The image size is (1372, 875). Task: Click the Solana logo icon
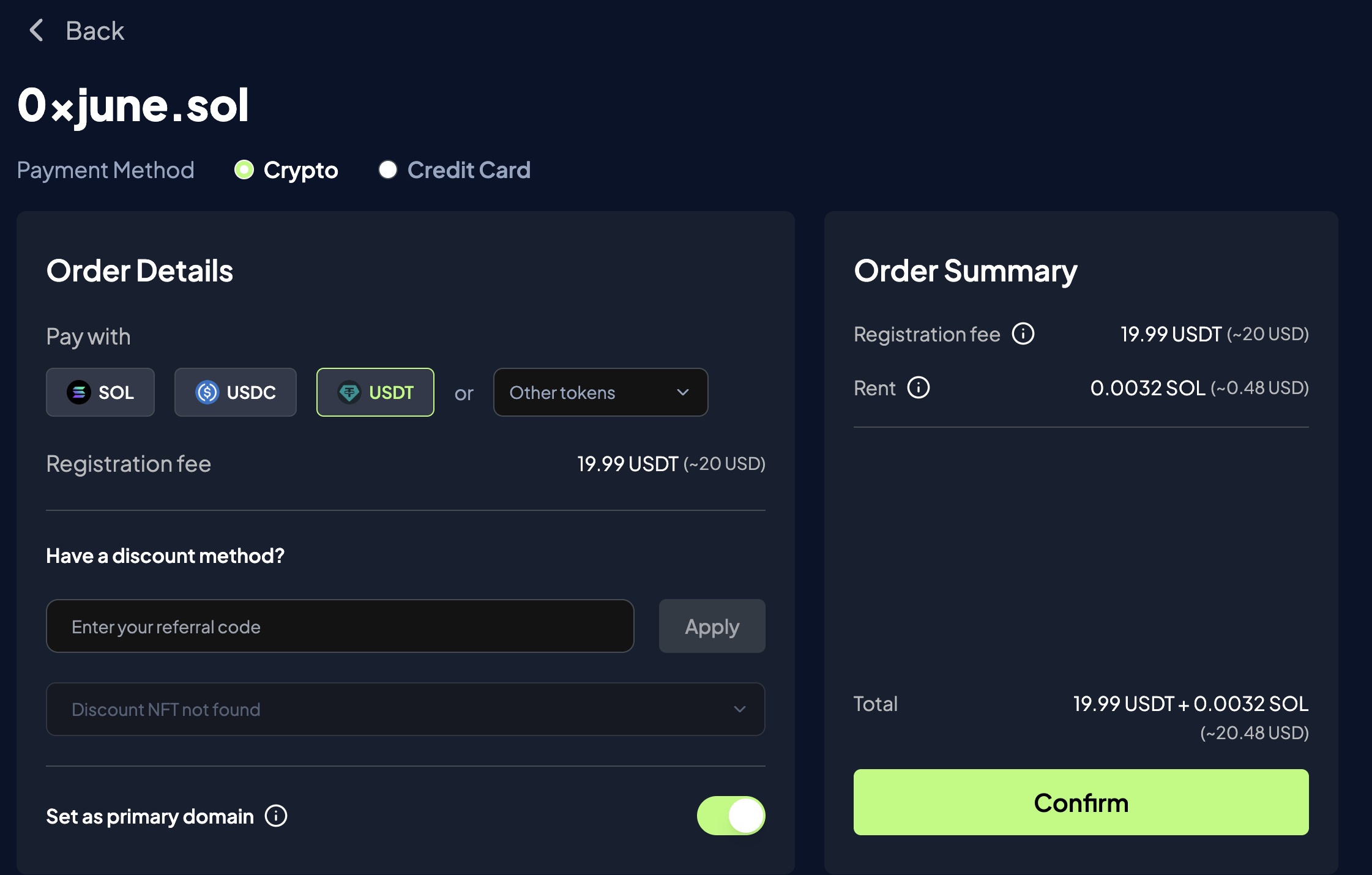click(79, 392)
